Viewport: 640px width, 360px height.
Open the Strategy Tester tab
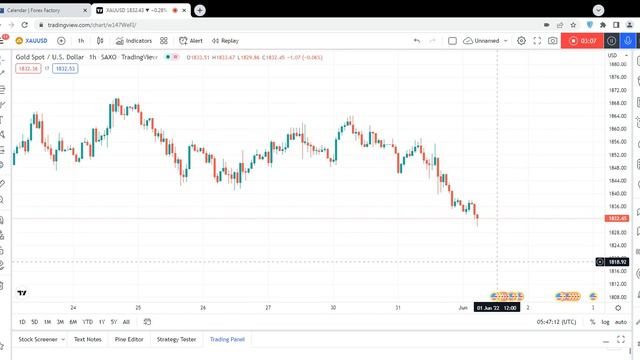click(x=176, y=339)
